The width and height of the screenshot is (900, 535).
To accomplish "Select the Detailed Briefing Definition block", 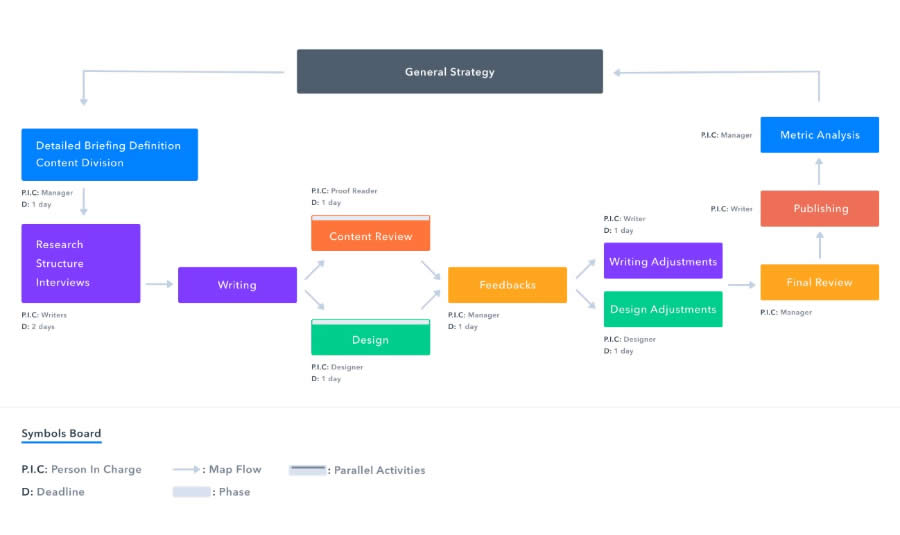I will click(x=110, y=154).
